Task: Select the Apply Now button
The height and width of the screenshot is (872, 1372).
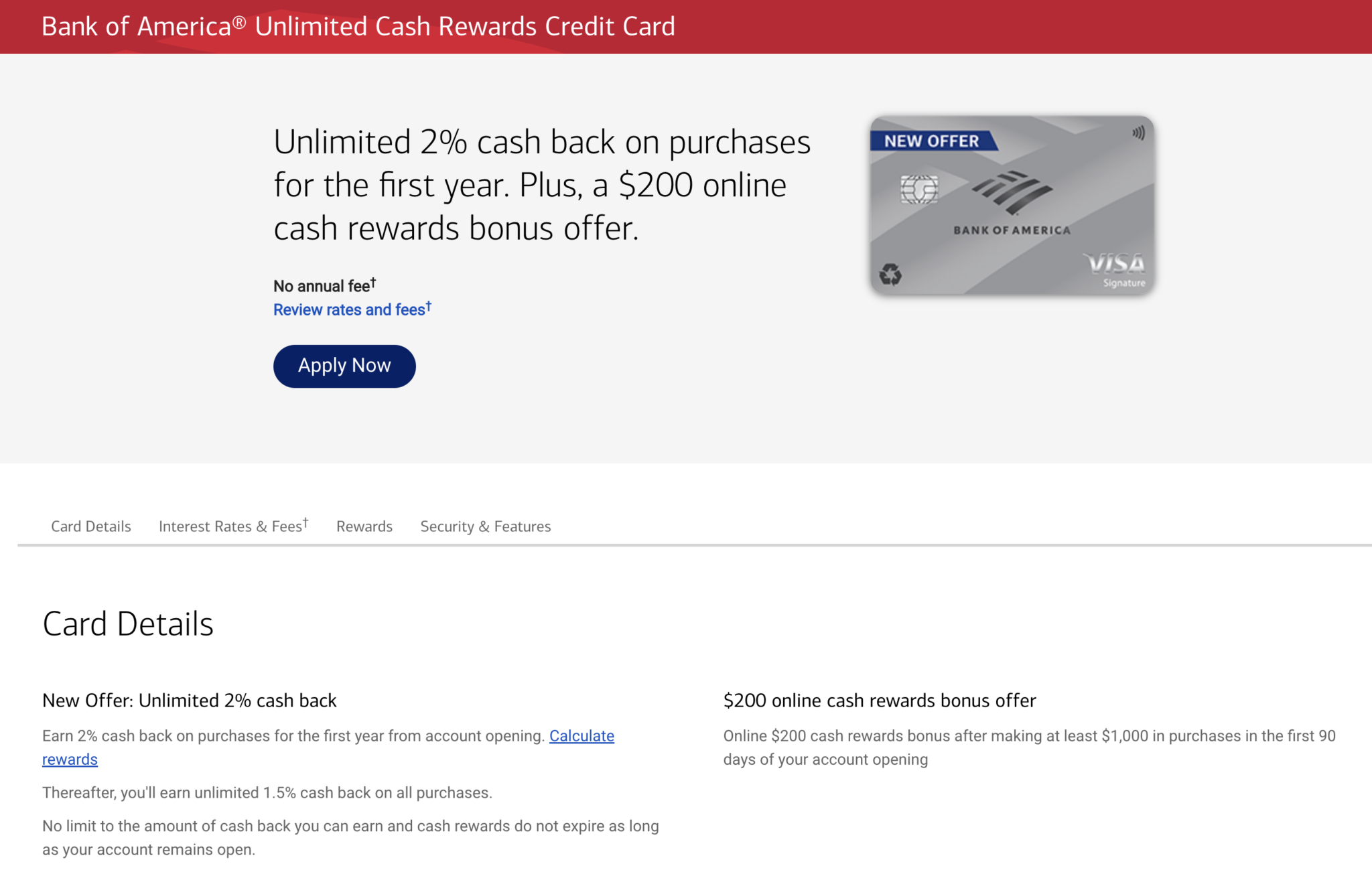Action: coord(344,366)
